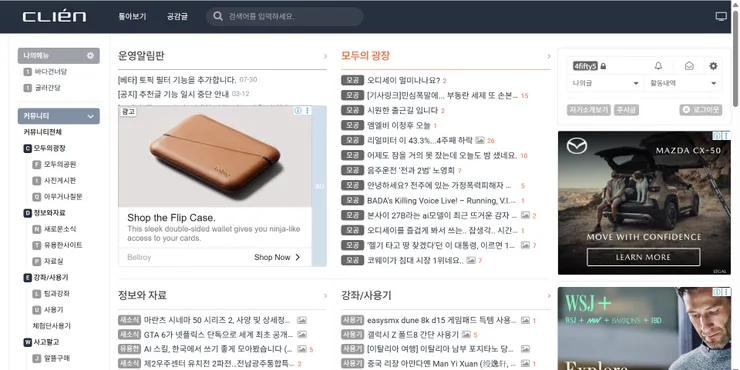The height and width of the screenshot is (370, 740).
Task: Open the notice '[베타] 토픽 필터 기능을 추가합니다.'
Action: 177,79
